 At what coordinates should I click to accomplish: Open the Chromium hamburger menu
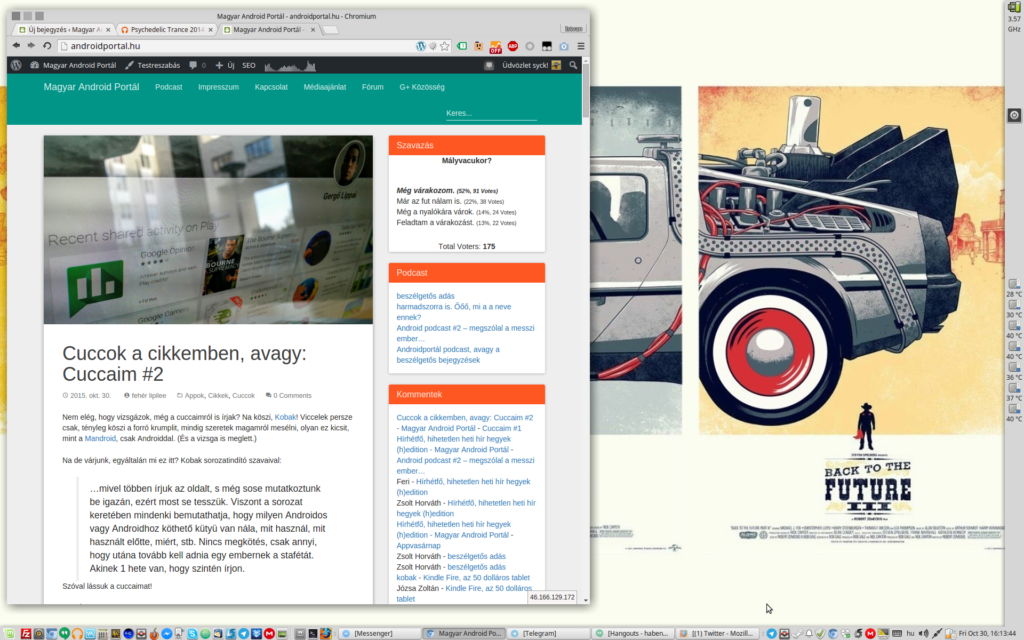click(580, 46)
